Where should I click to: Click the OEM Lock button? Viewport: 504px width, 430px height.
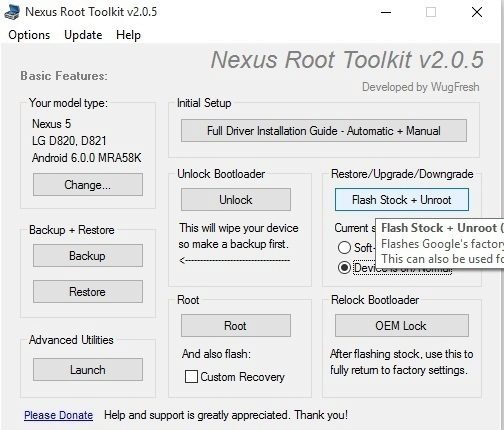tap(402, 326)
